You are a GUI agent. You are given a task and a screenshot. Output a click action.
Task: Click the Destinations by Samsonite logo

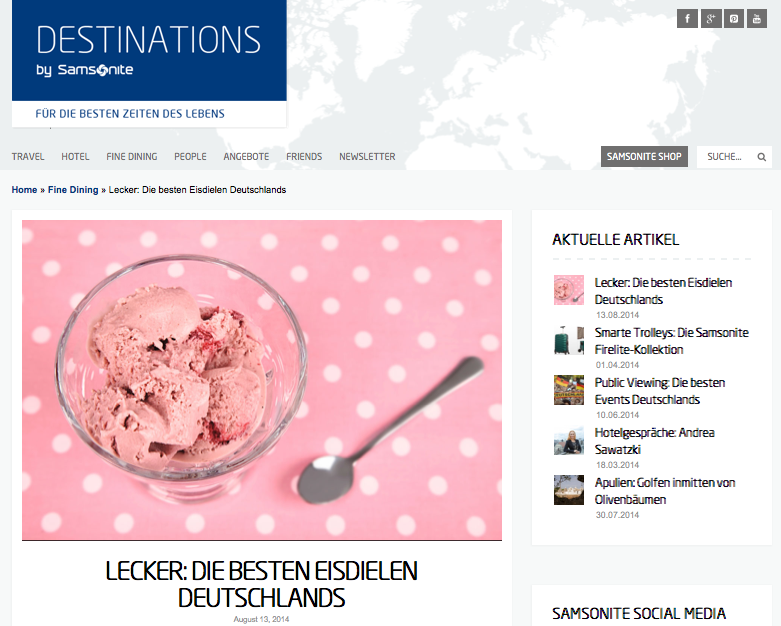149,50
